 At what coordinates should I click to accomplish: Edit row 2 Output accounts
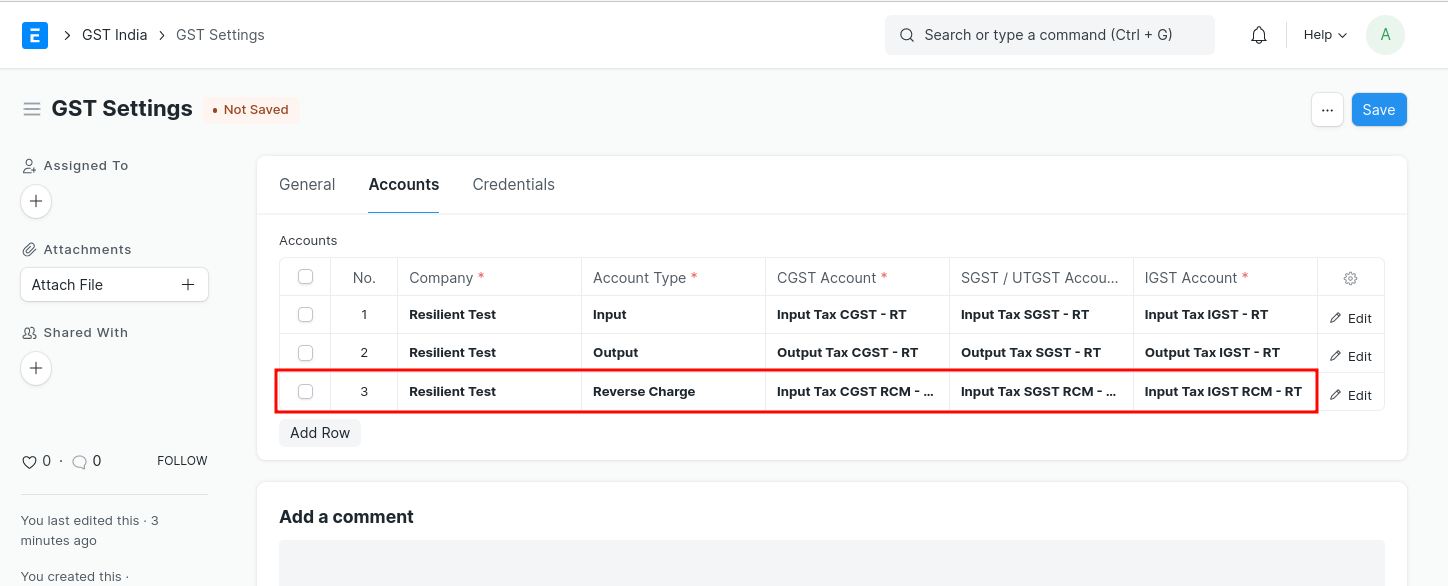1350,356
